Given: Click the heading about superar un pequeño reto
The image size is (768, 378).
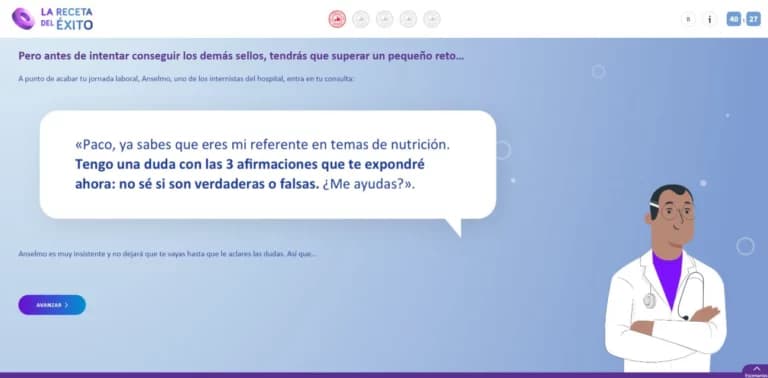Looking at the screenshot, I should coord(241,56).
